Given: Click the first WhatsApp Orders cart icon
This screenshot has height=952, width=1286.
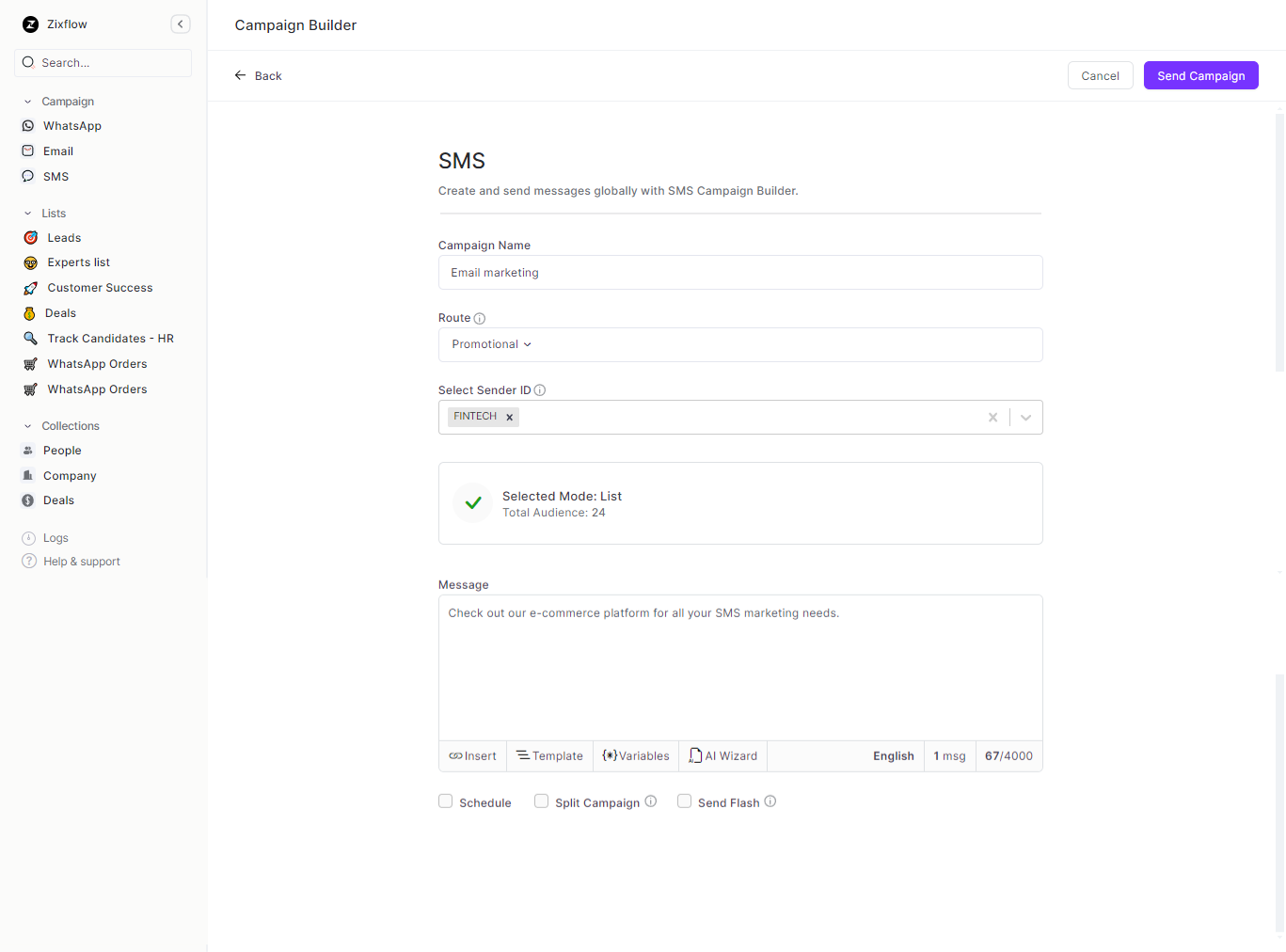Looking at the screenshot, I should pos(30,364).
